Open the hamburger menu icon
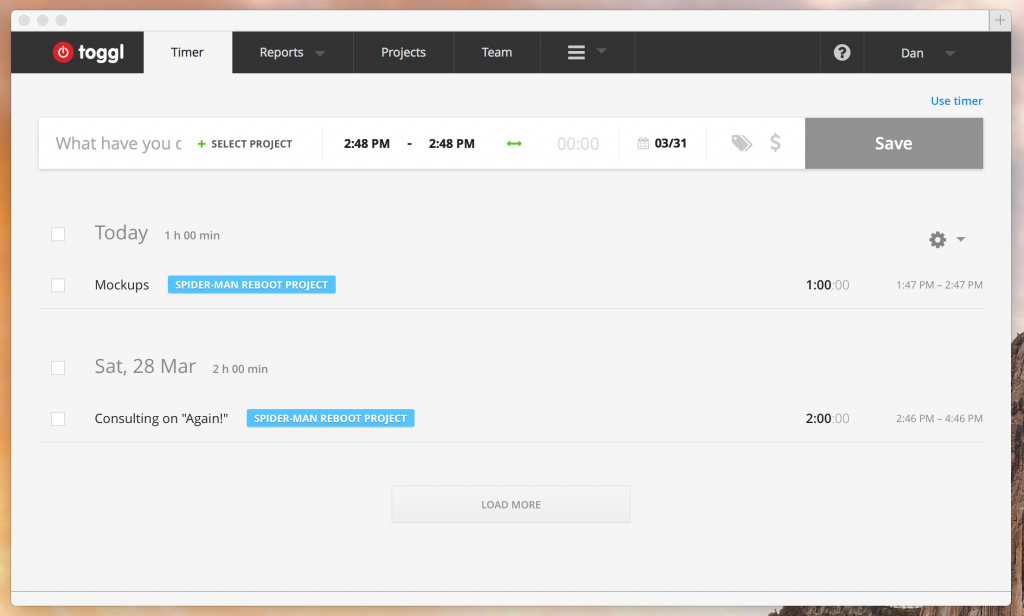The width and height of the screenshot is (1024, 616). 577,53
